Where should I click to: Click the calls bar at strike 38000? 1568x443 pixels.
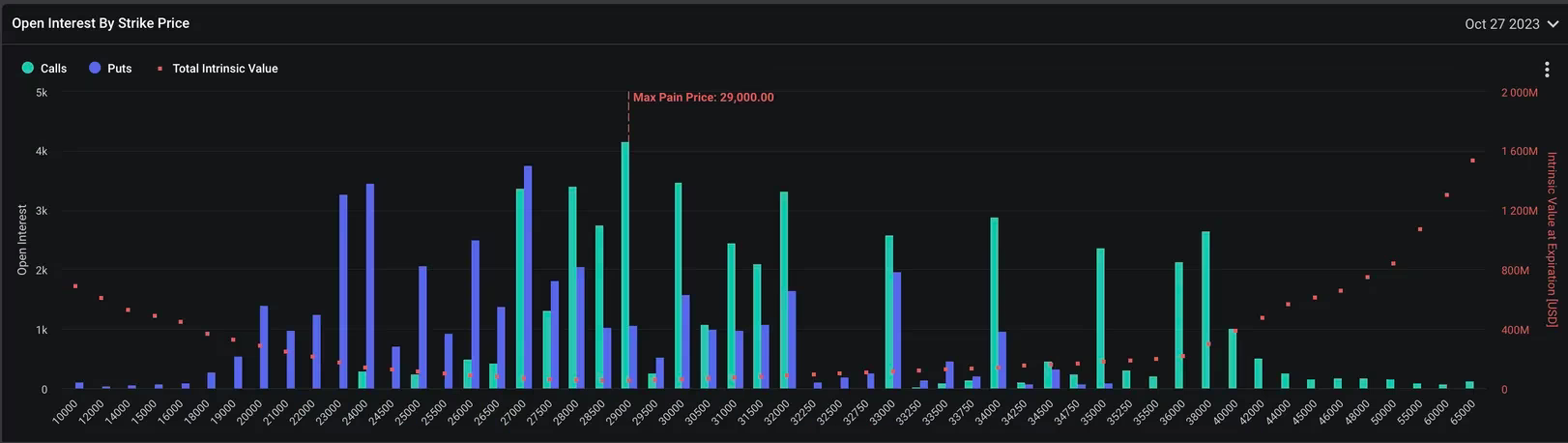pos(1205,310)
